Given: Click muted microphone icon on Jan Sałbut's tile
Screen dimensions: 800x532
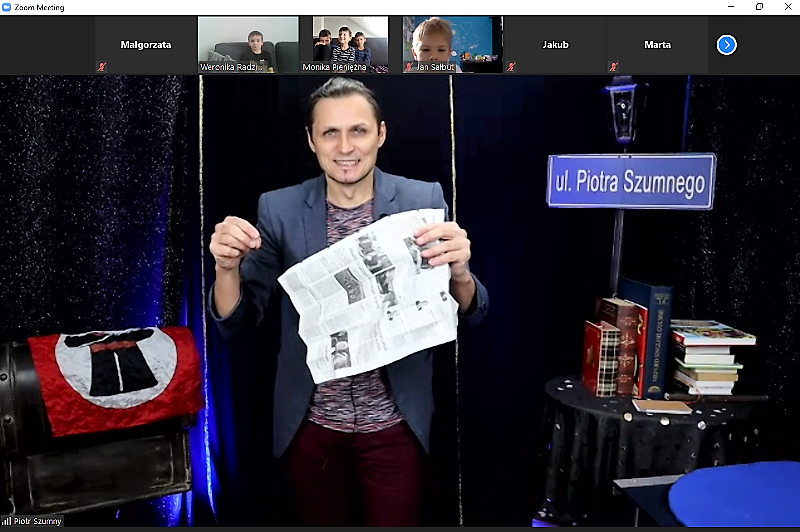Looking at the screenshot, I should 409,67.
